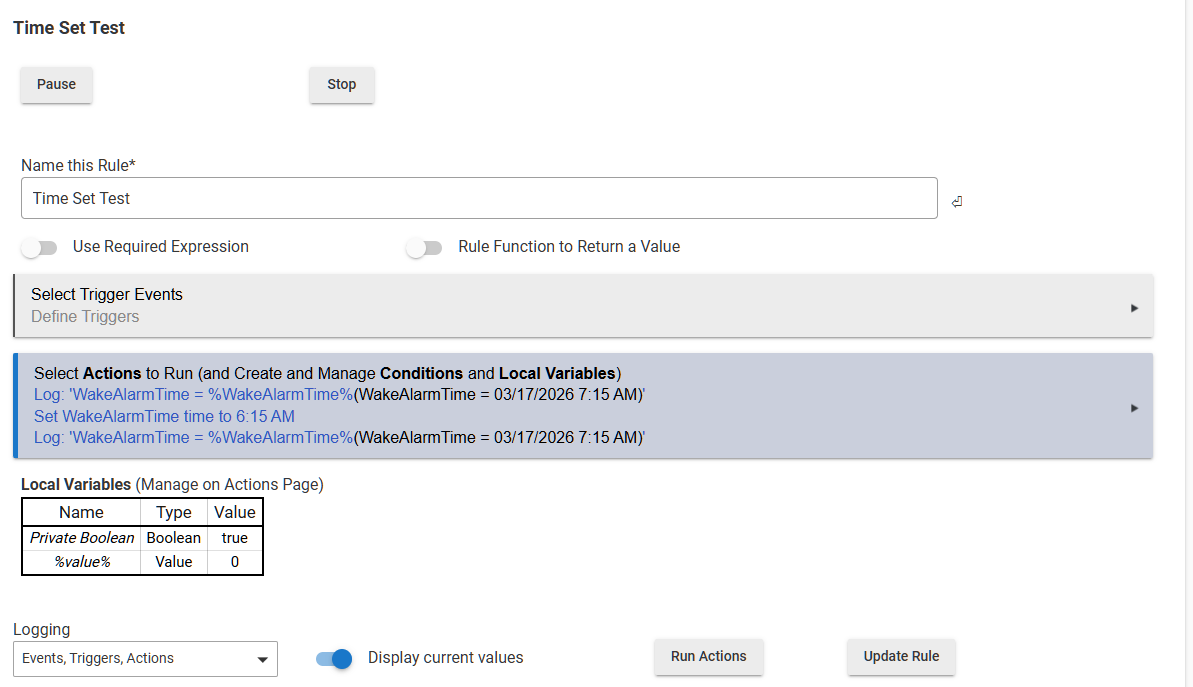Click the Update Rule button
The image size is (1193, 687).
click(901, 657)
